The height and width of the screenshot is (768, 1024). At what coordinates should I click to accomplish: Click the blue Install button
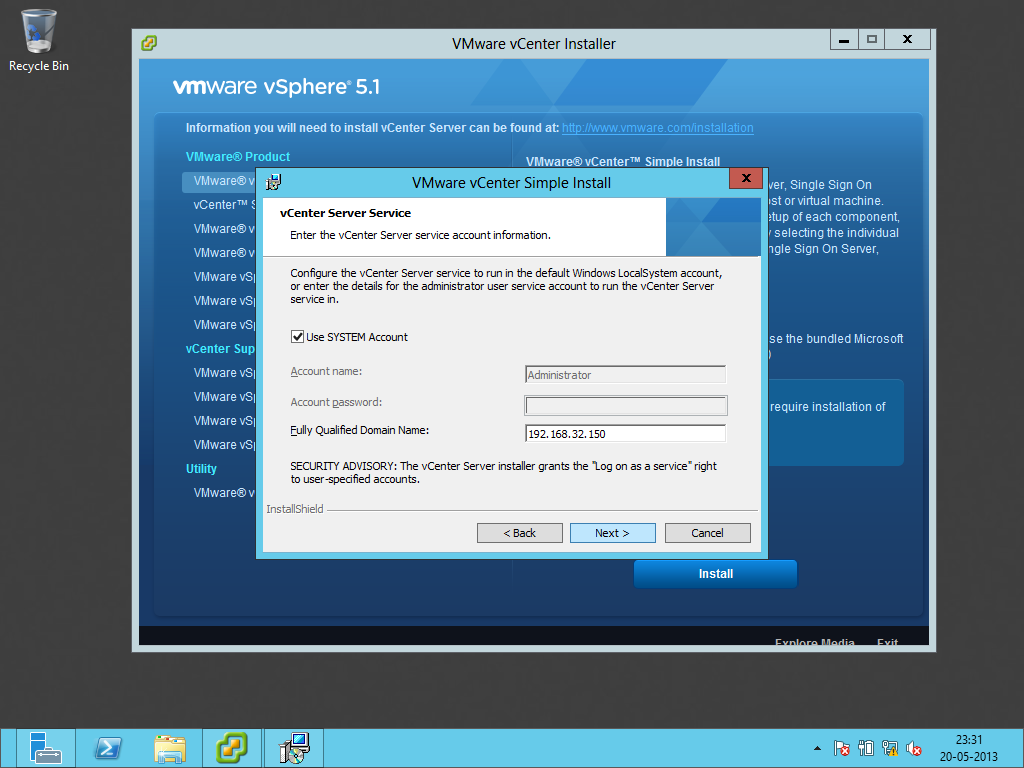pyautogui.click(x=715, y=574)
